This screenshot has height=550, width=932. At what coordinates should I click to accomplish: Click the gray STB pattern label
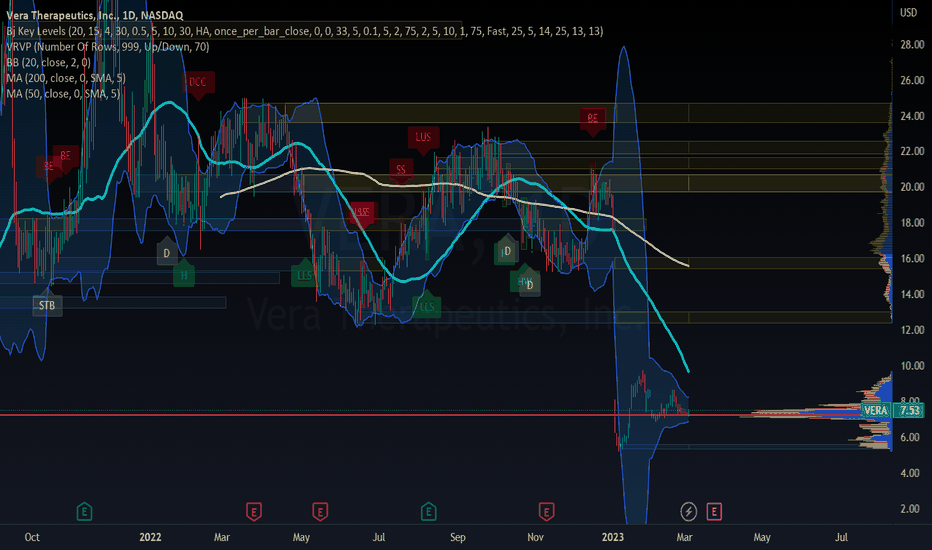47,305
